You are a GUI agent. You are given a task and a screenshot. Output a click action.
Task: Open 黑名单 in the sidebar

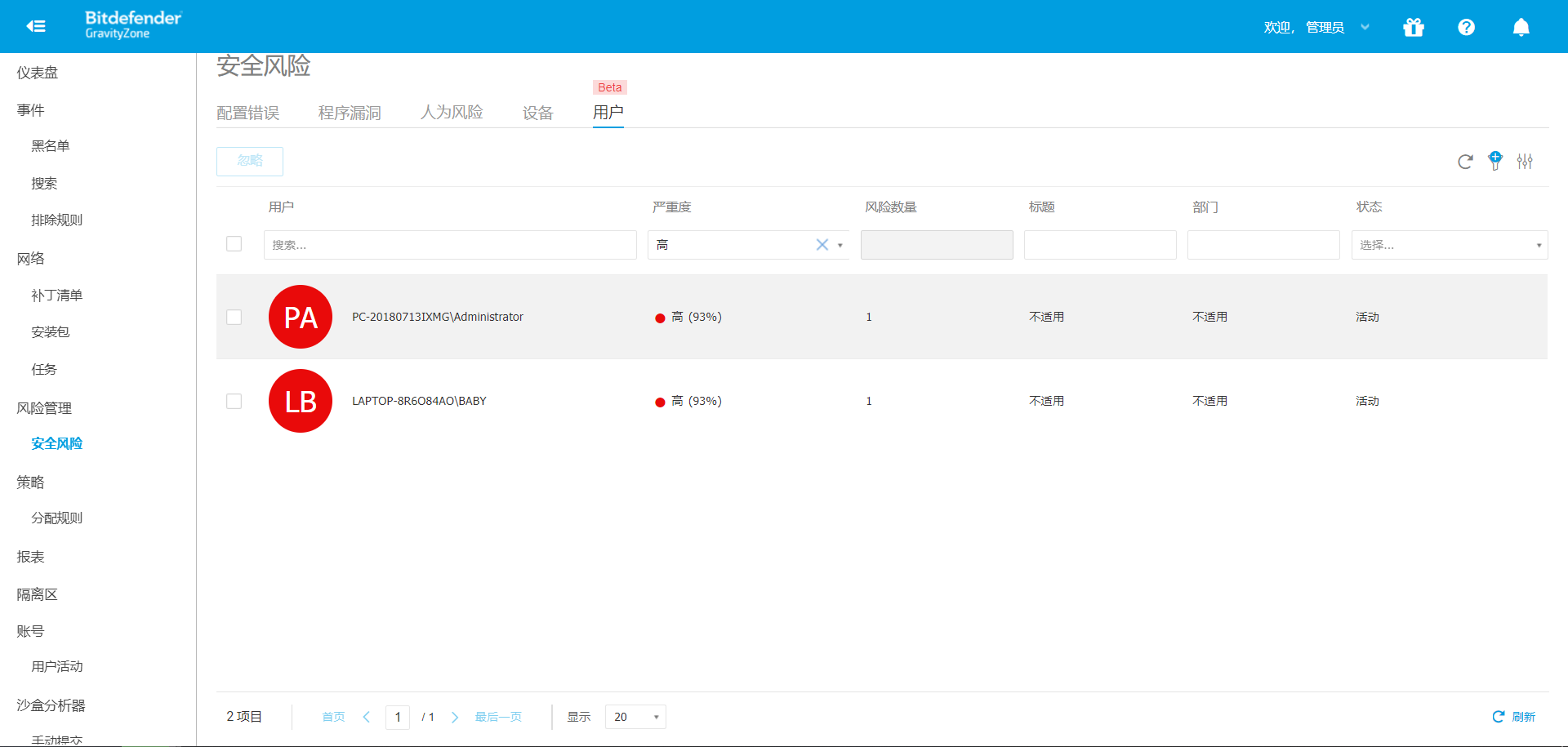coord(51,146)
